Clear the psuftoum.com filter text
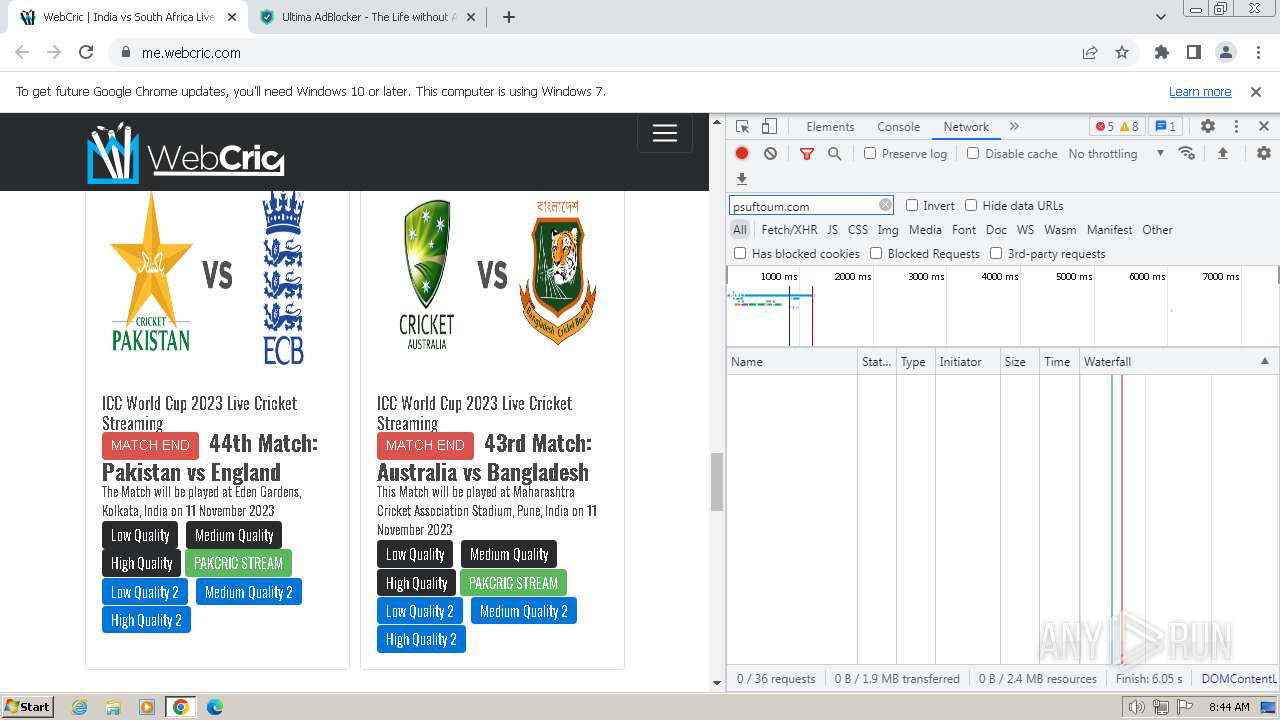This screenshot has width=1280, height=720. (x=885, y=205)
